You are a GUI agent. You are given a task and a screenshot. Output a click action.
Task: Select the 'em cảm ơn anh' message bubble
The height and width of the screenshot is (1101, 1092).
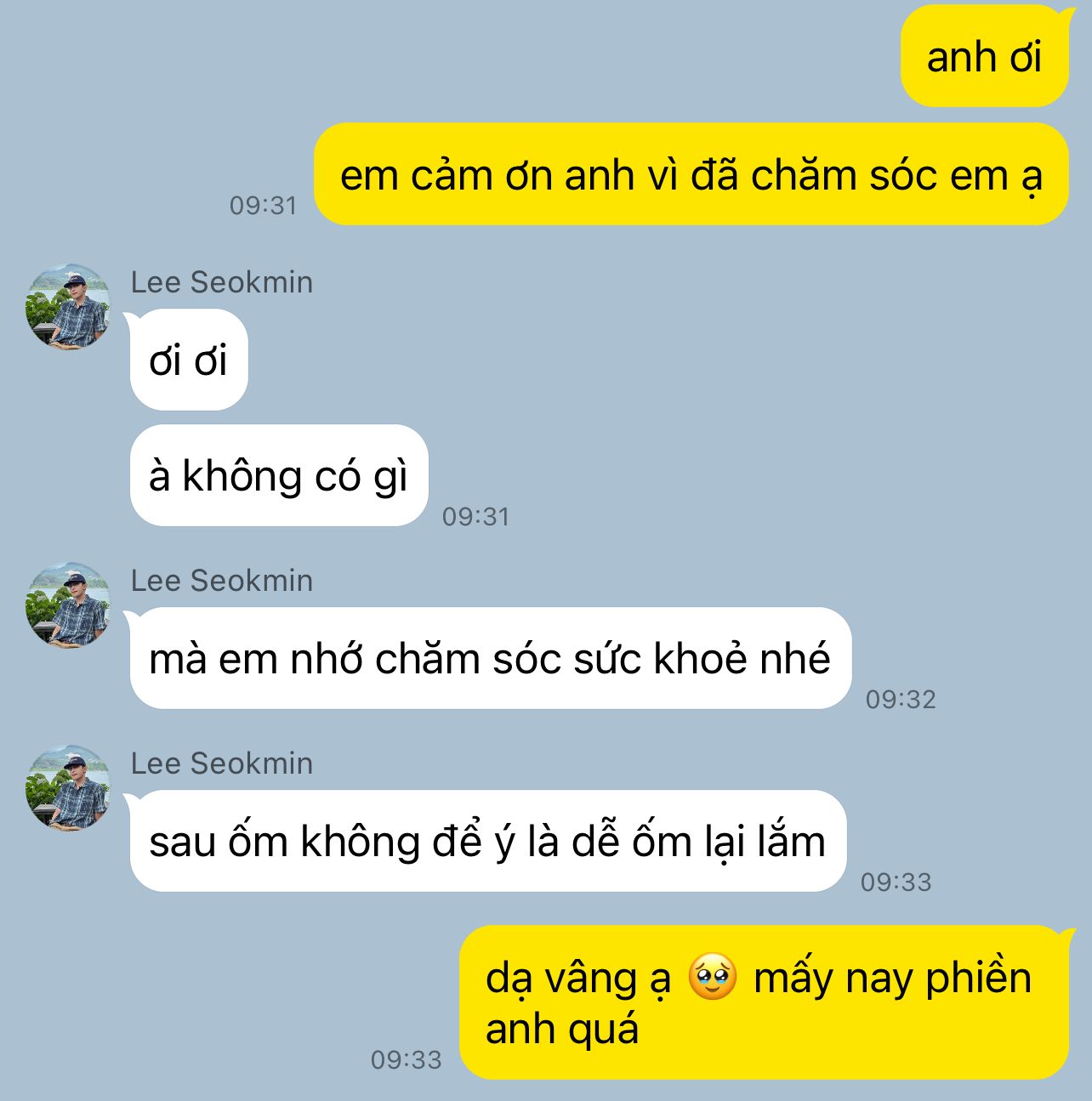click(691, 174)
